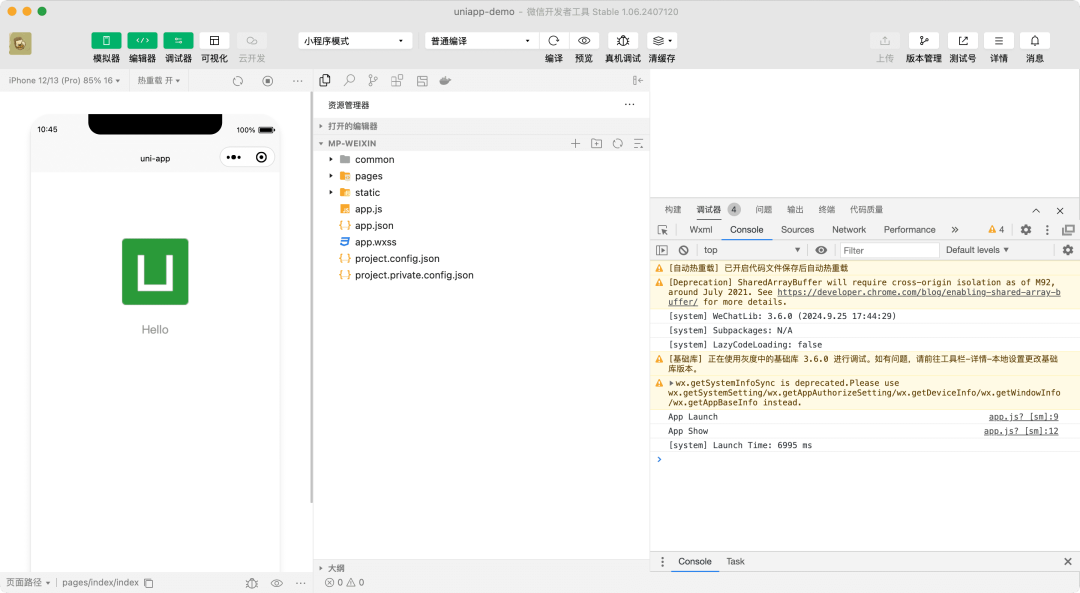This screenshot has height=593, width=1080.
Task: Select the Wxml devtools tab
Action: coord(700,229)
